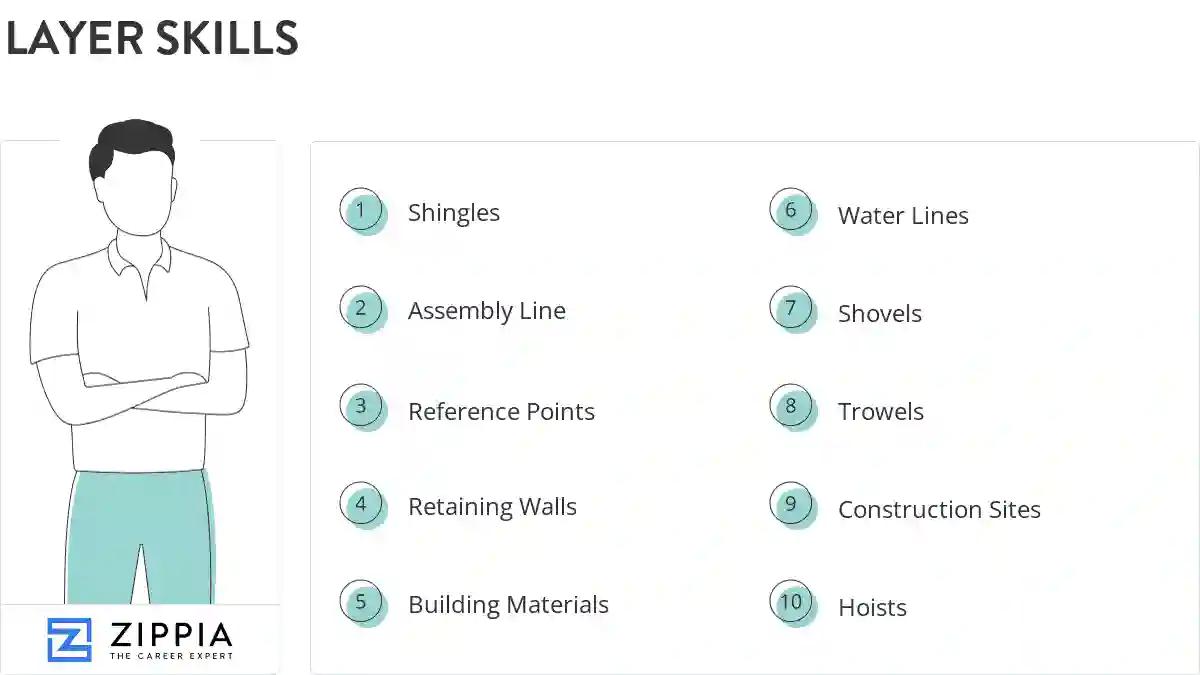Screen dimensions: 1200x675
Task: Click the number 3 circle badge
Action: pos(361,408)
